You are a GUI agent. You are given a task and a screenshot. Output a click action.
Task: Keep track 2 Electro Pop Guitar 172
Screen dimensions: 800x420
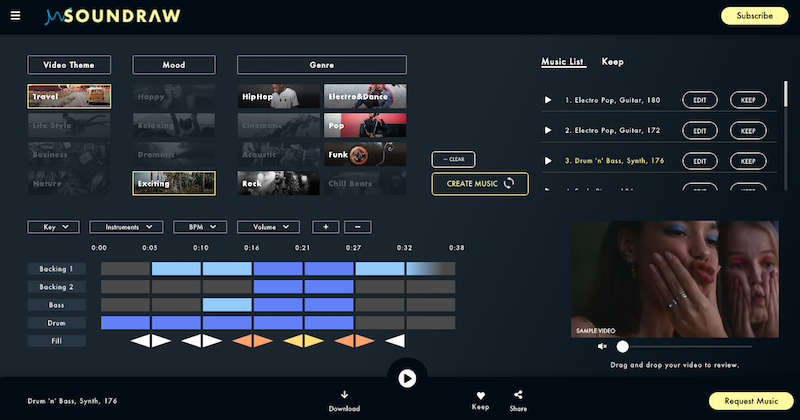click(x=748, y=130)
